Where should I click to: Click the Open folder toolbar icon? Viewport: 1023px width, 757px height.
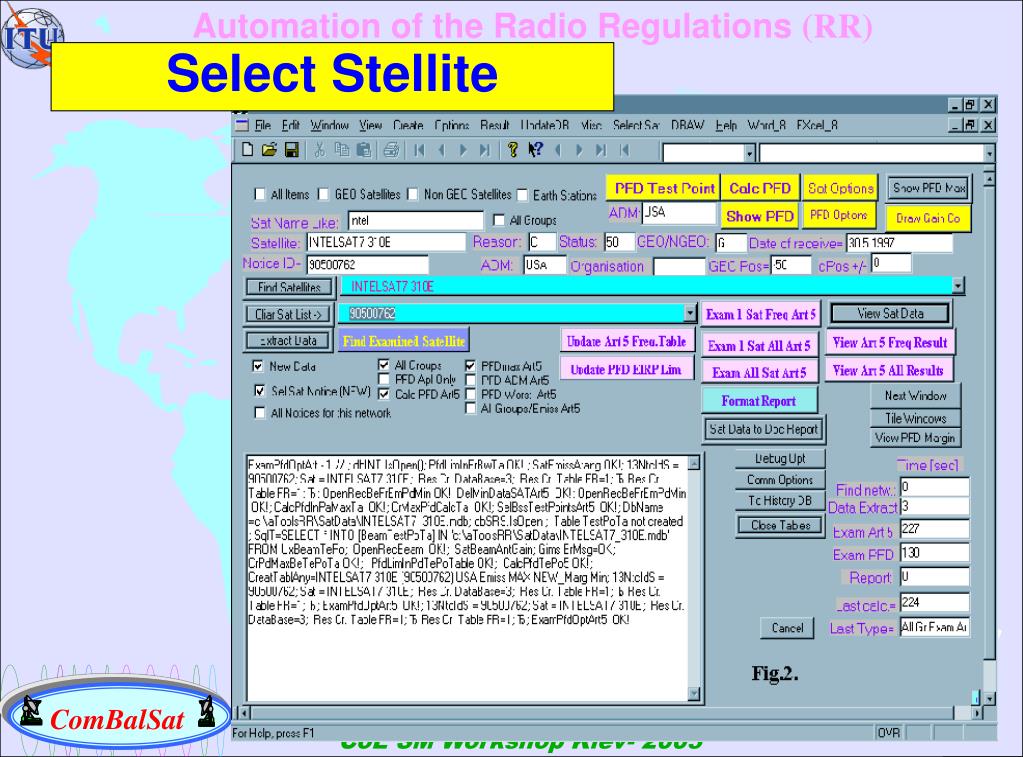pos(269,150)
